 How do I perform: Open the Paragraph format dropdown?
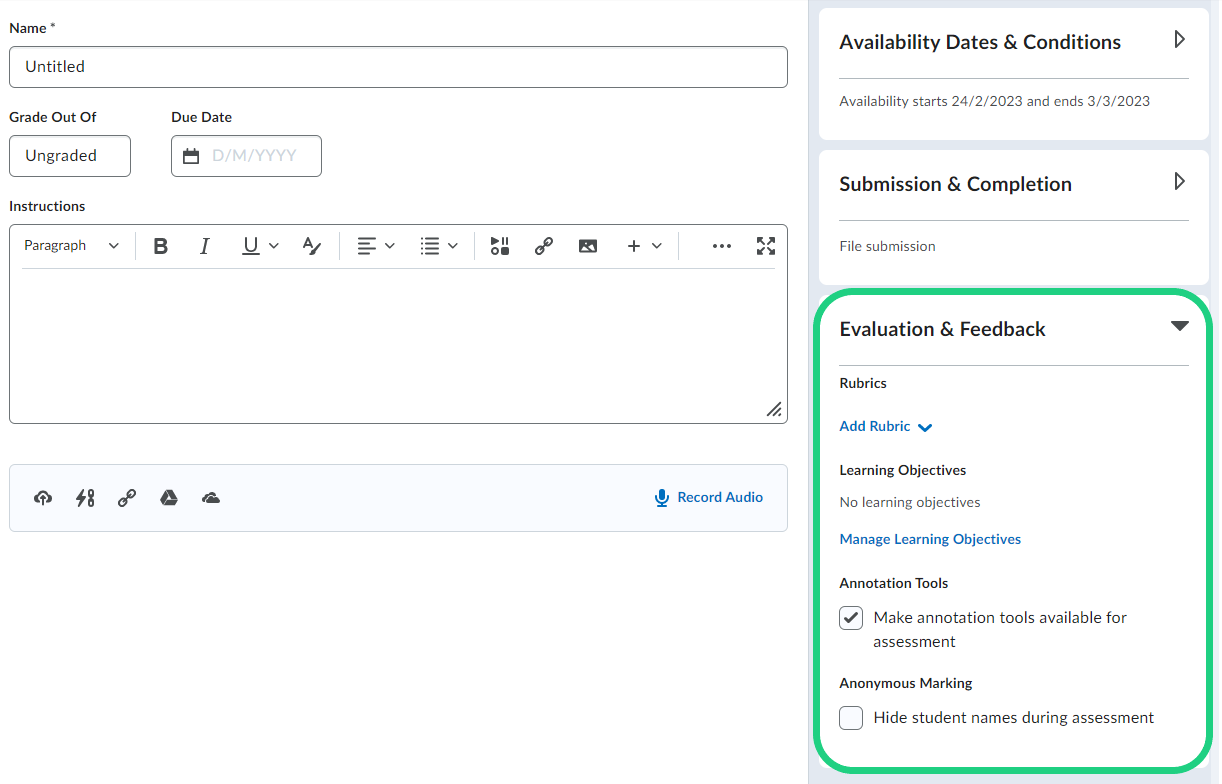click(71, 246)
